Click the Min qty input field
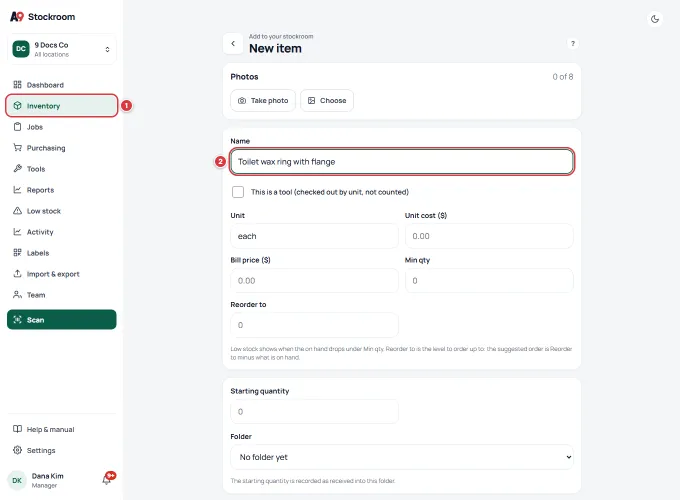 [x=489, y=281]
